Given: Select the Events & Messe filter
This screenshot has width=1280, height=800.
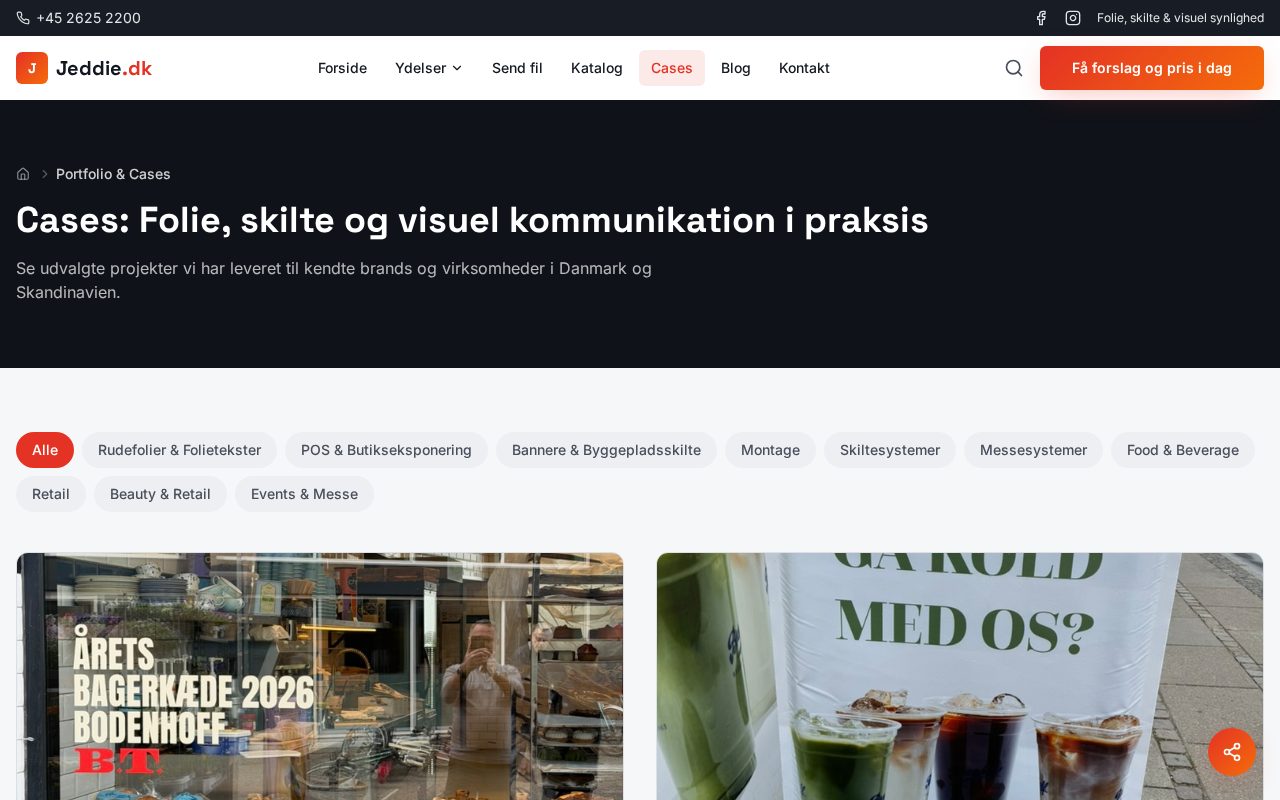Looking at the screenshot, I should tap(304, 494).
